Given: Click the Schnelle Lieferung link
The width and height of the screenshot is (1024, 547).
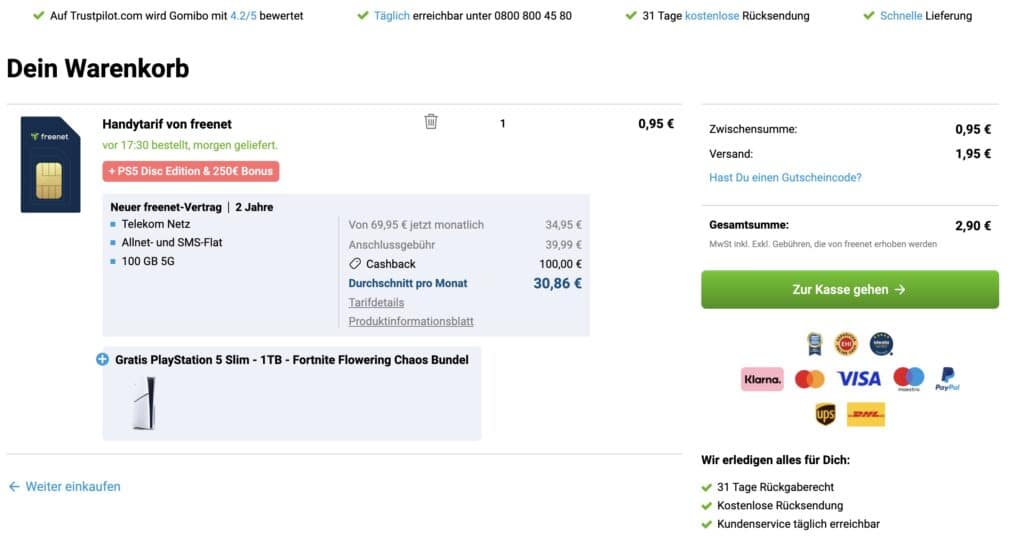Looking at the screenshot, I should [901, 16].
